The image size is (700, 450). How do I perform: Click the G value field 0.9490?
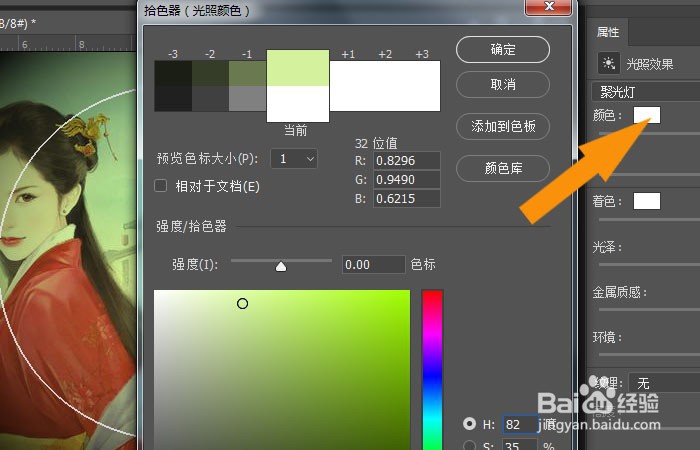[x=407, y=179]
